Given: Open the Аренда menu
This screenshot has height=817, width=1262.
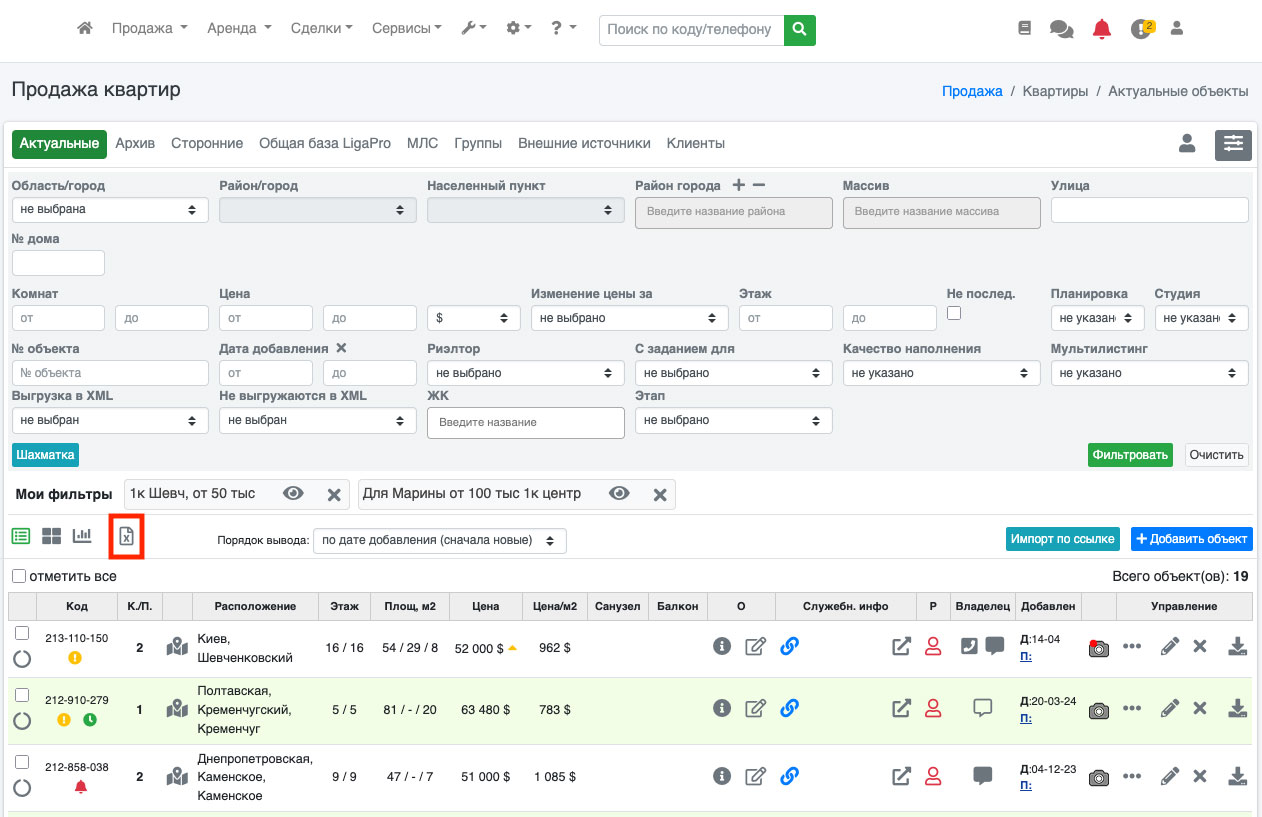Looking at the screenshot, I should click(239, 29).
